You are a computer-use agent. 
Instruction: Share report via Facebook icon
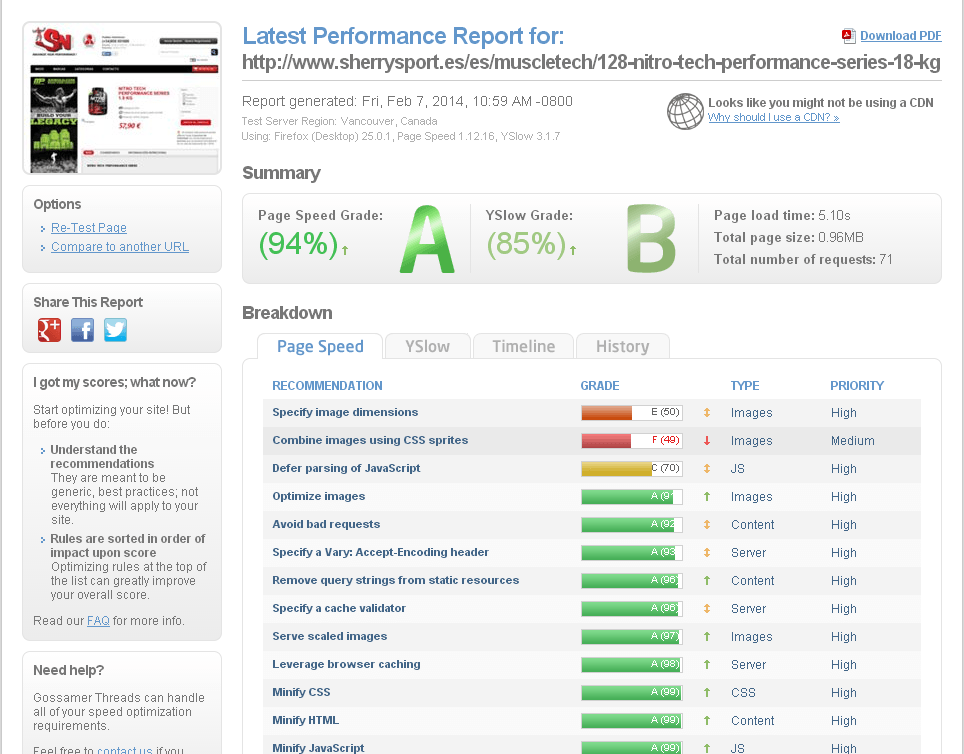[x=82, y=330]
